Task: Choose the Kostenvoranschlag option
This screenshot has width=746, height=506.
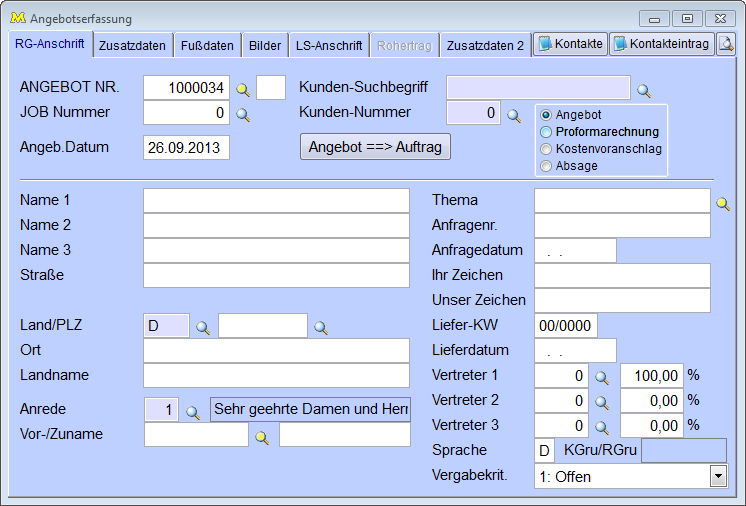Action: point(546,149)
